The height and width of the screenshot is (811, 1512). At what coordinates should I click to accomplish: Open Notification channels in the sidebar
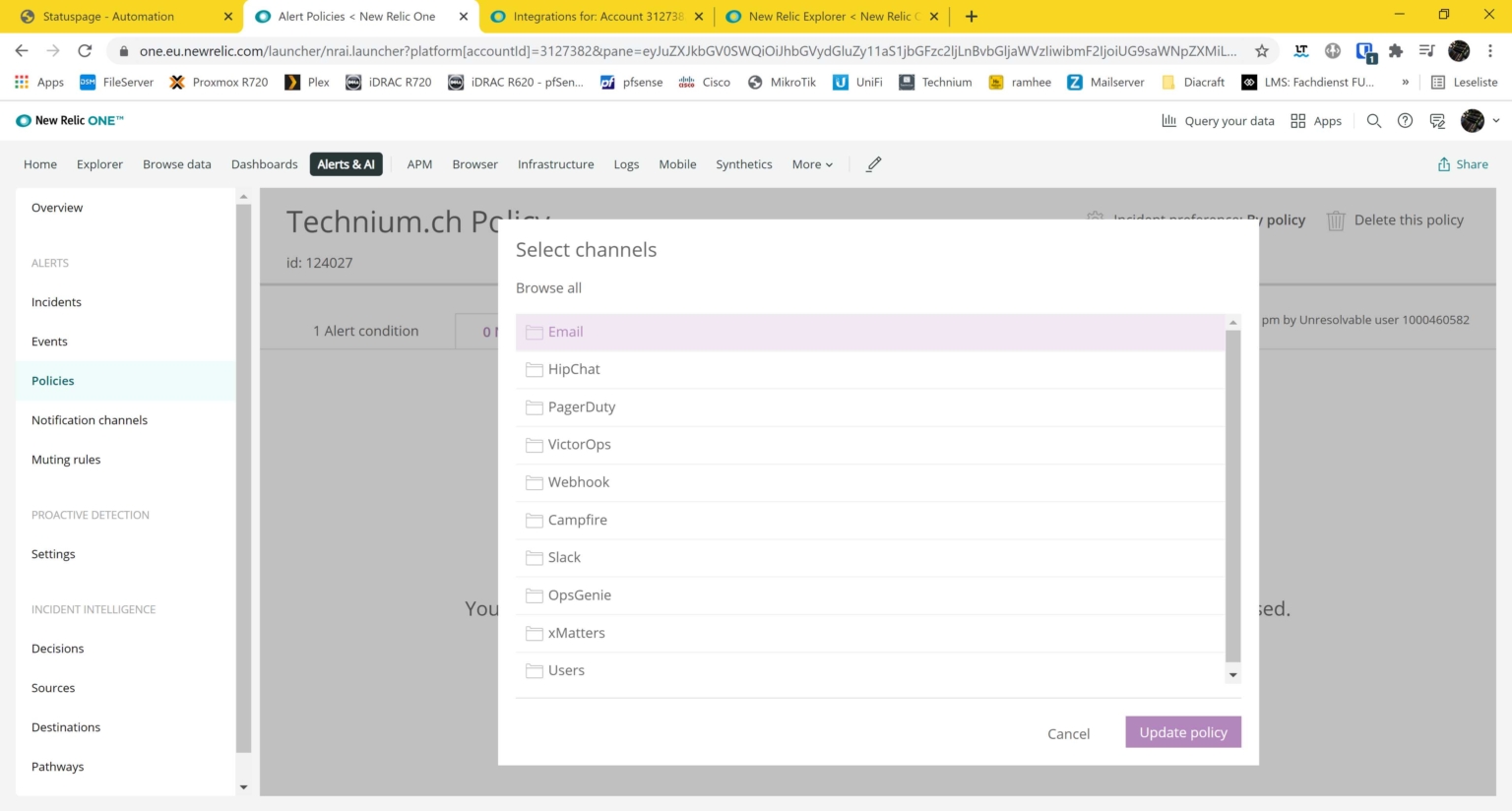pyautogui.click(x=90, y=420)
